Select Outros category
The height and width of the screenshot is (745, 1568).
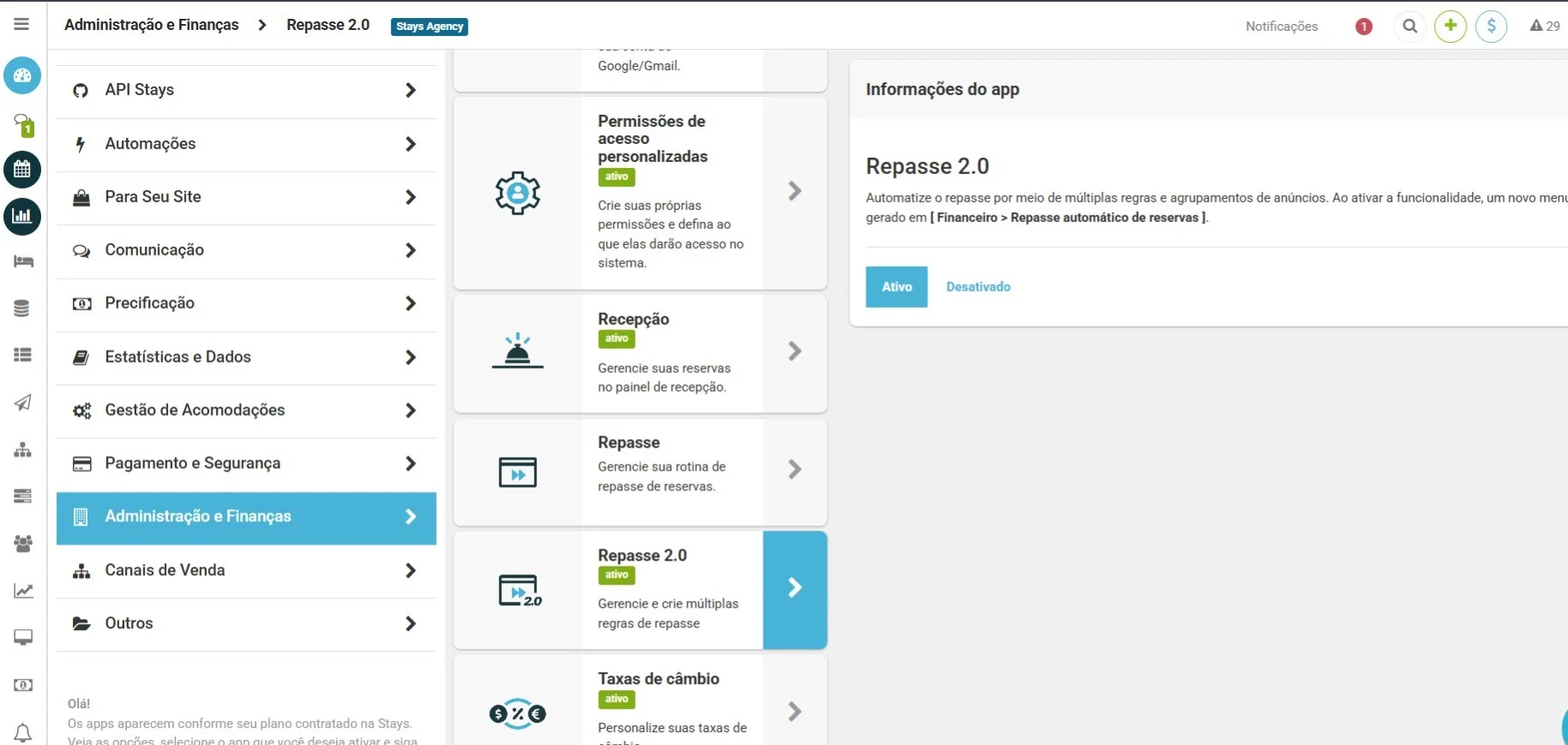coord(246,624)
